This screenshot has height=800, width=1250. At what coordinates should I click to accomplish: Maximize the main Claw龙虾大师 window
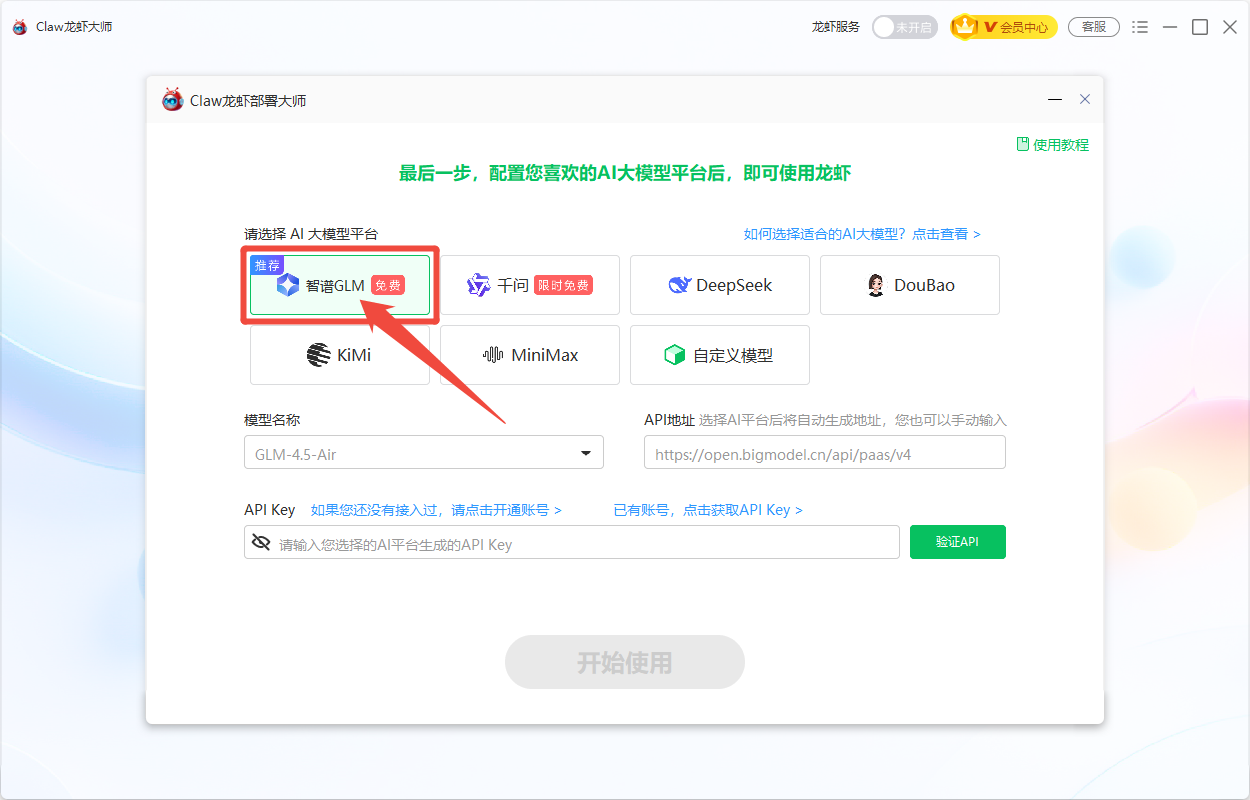(x=1200, y=27)
